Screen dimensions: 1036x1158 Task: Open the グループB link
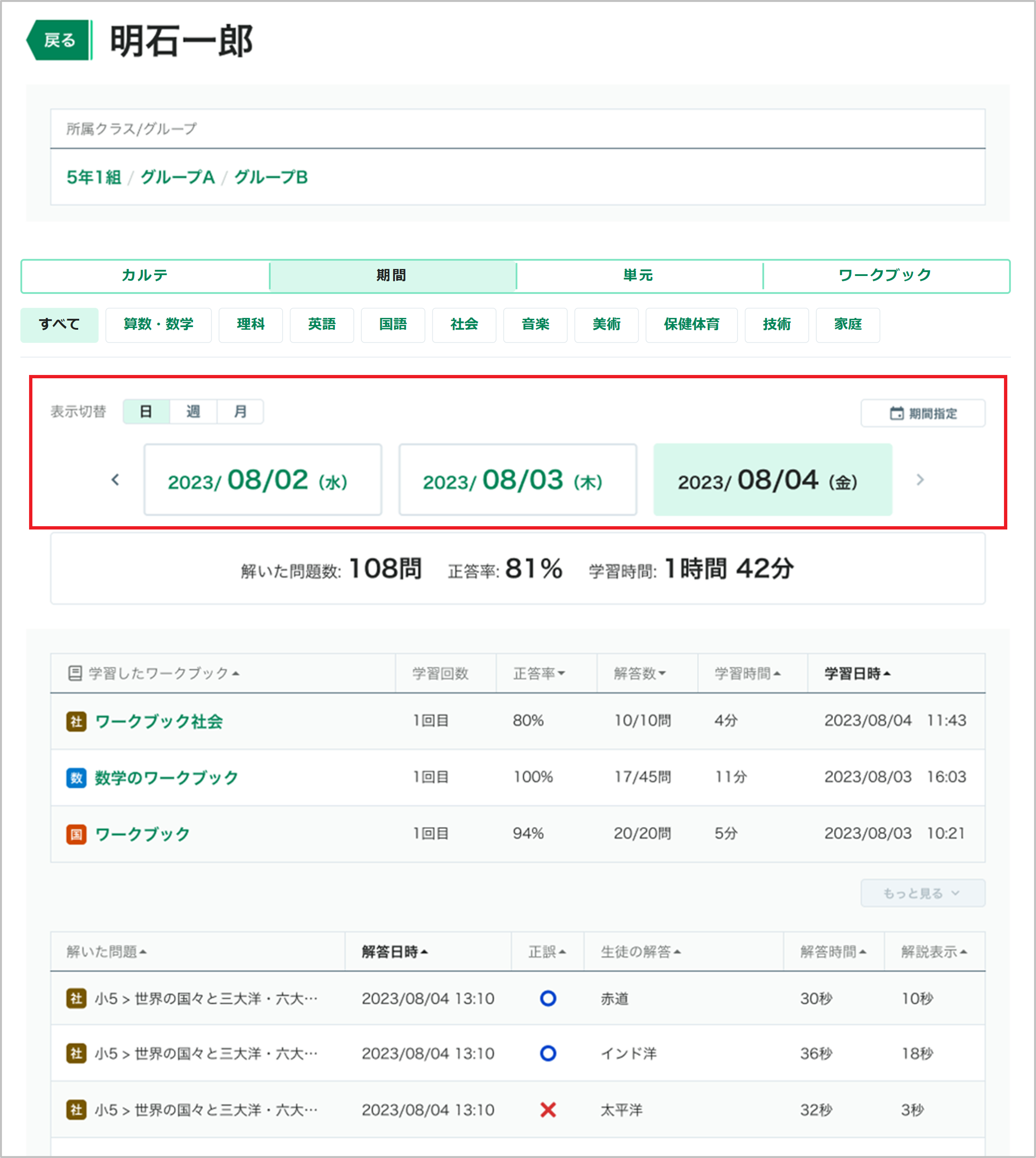coord(271,177)
